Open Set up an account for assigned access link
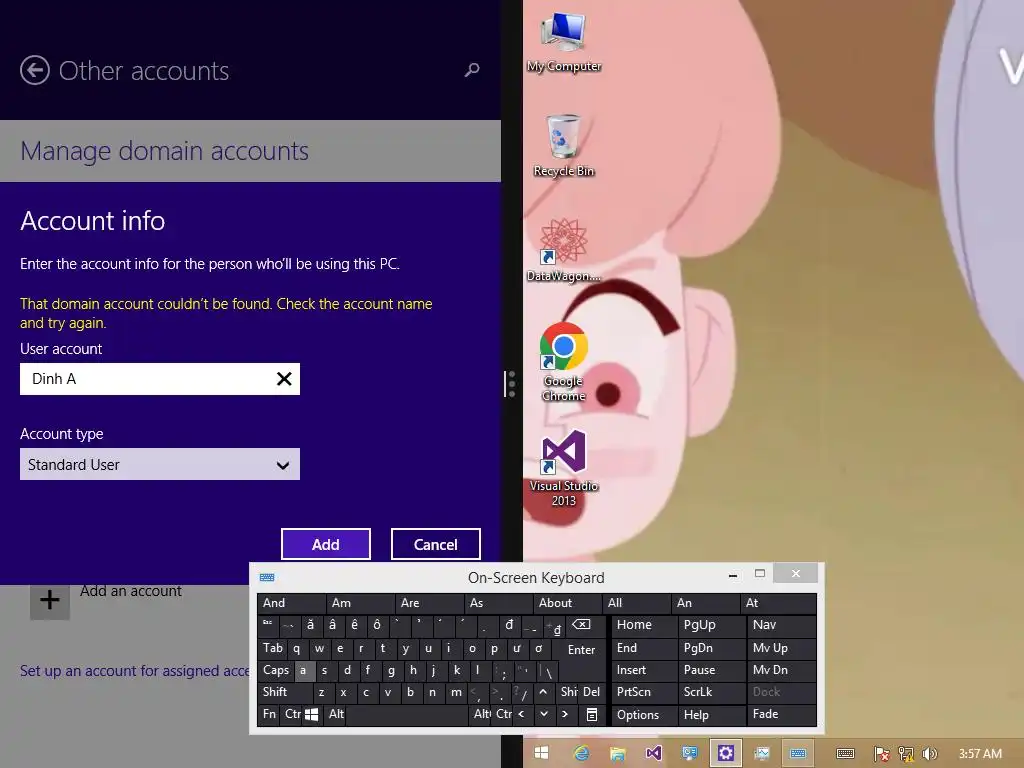Viewport: 1024px width, 768px height. click(135, 671)
